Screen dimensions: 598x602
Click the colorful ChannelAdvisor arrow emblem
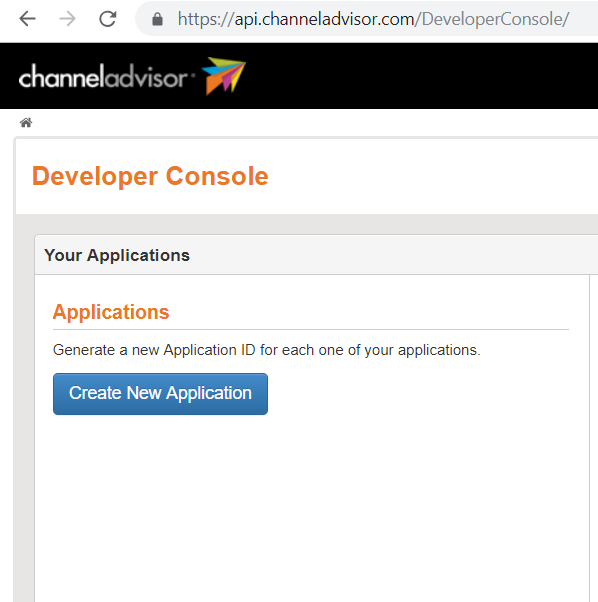point(224,76)
